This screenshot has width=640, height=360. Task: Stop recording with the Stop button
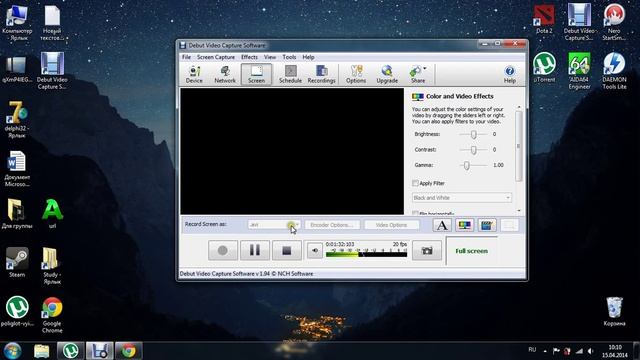tap(287, 250)
